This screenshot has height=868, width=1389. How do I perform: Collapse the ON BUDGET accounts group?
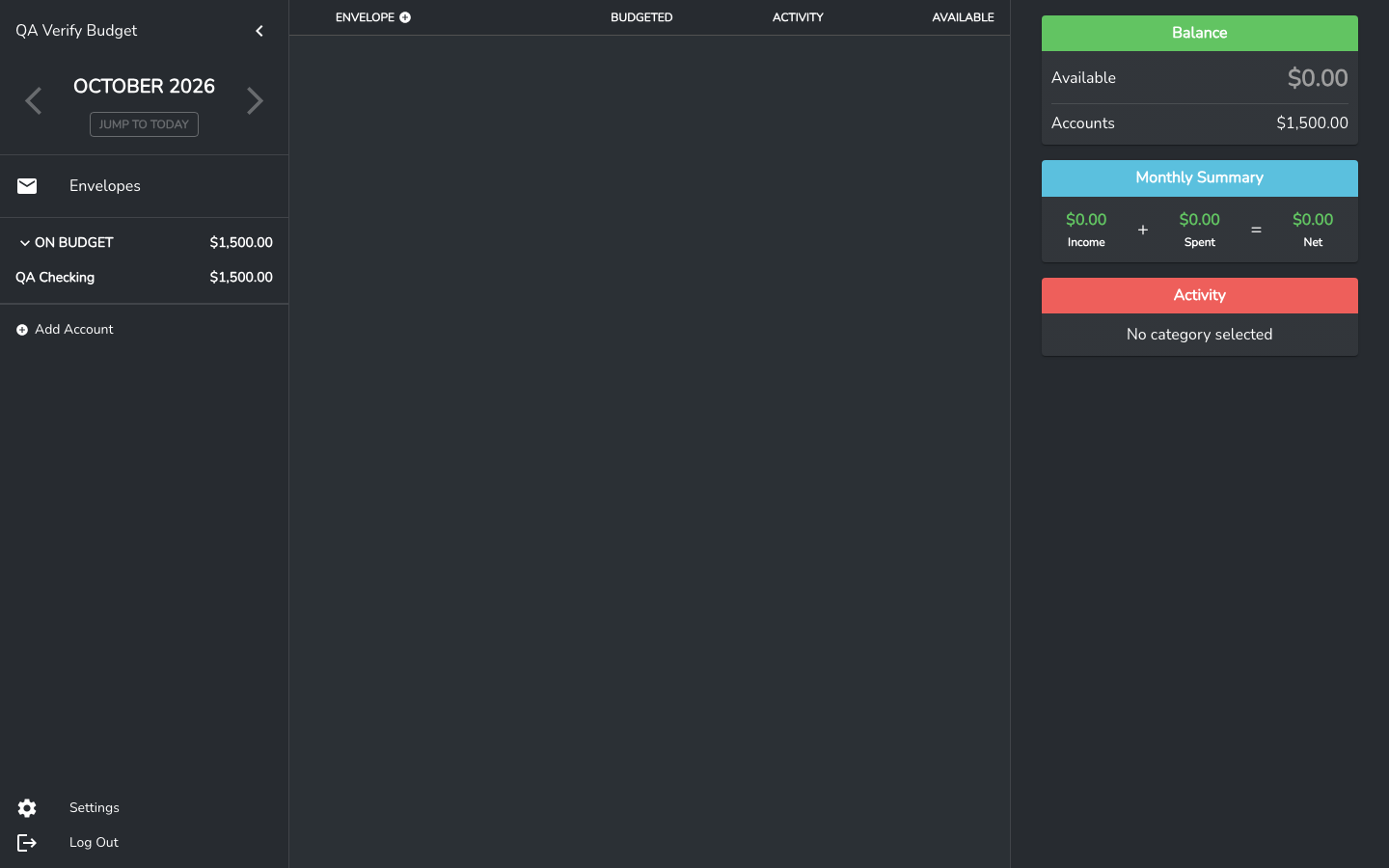[x=25, y=243]
